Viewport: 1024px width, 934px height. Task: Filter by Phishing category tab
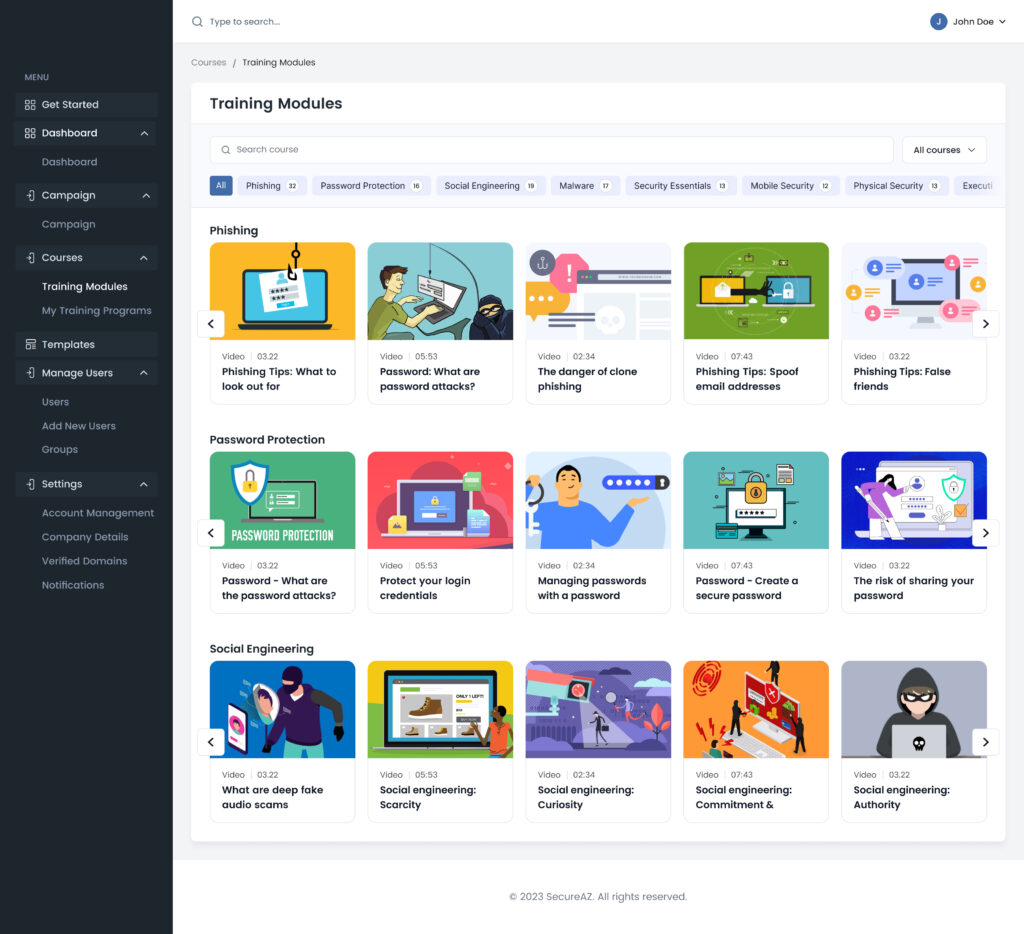click(x=272, y=185)
